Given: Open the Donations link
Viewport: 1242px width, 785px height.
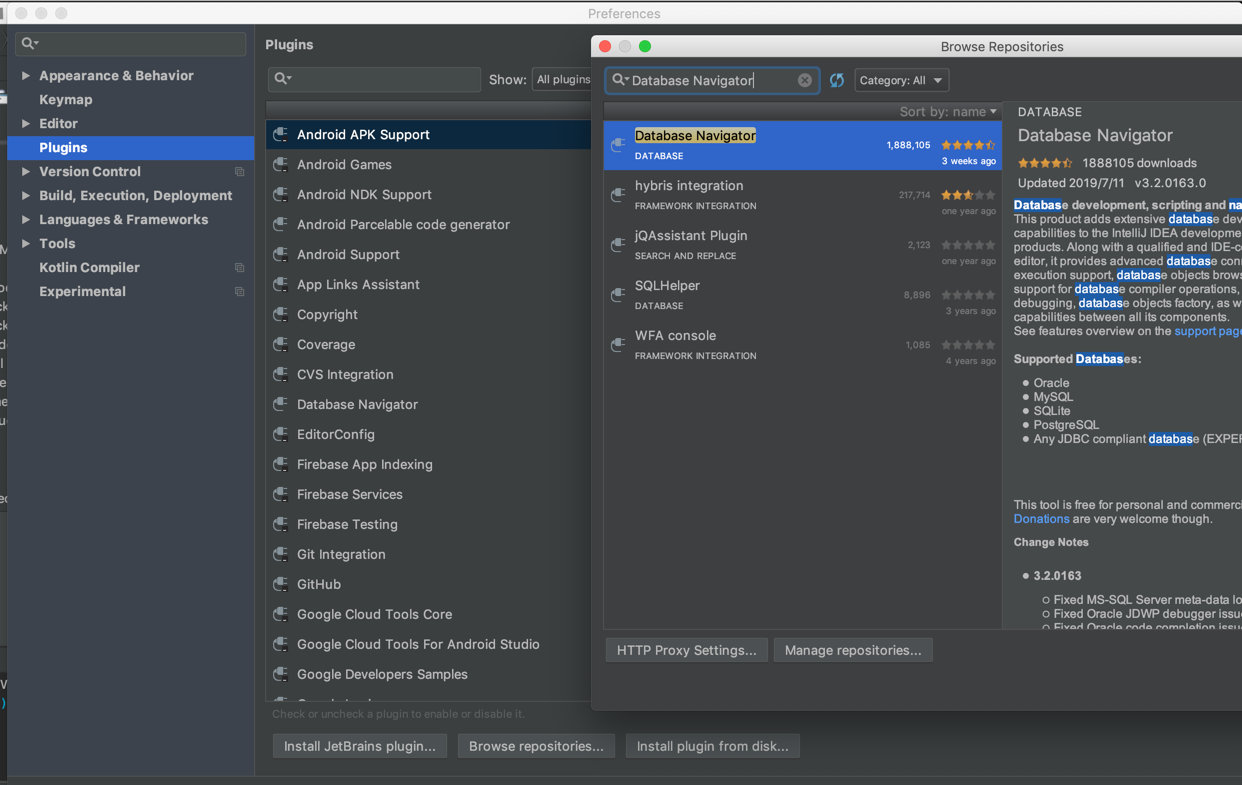Looking at the screenshot, I should pos(1042,519).
